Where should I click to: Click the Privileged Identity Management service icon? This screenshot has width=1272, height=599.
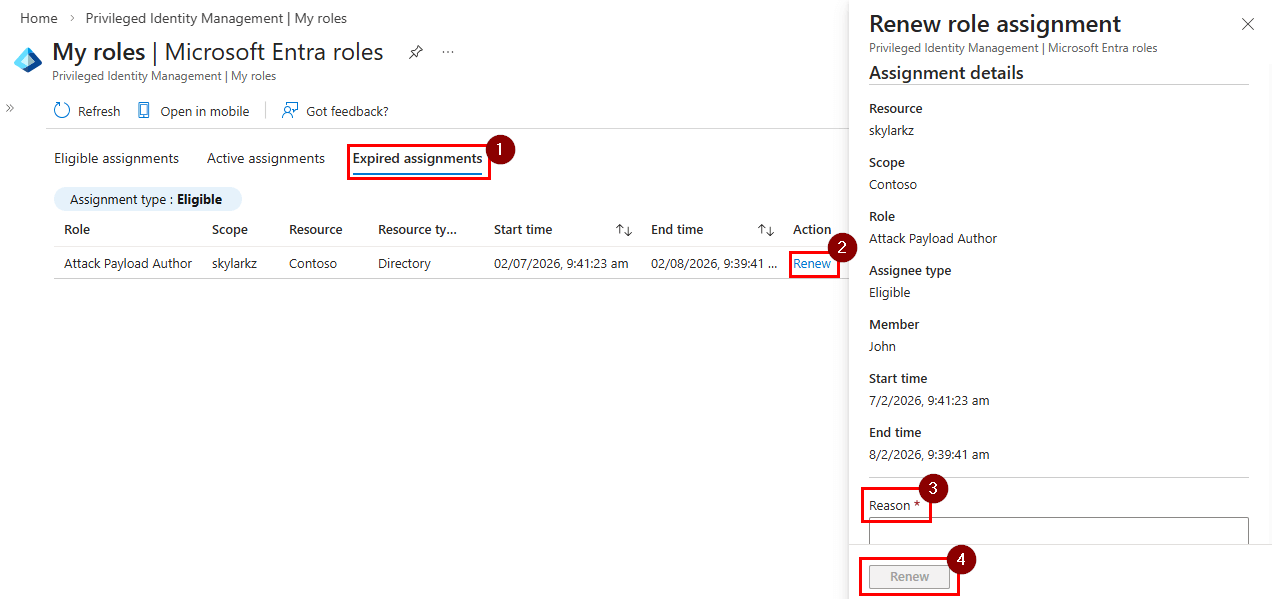coord(27,60)
